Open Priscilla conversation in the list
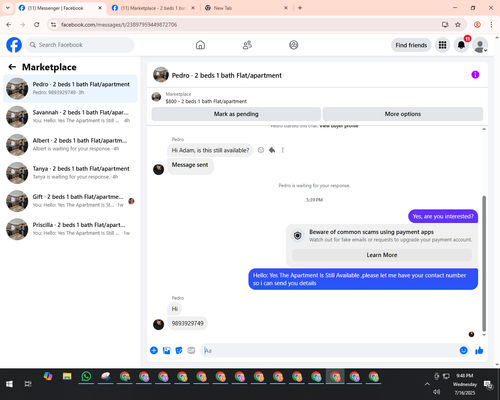This screenshot has height=400, width=500. click(70, 229)
